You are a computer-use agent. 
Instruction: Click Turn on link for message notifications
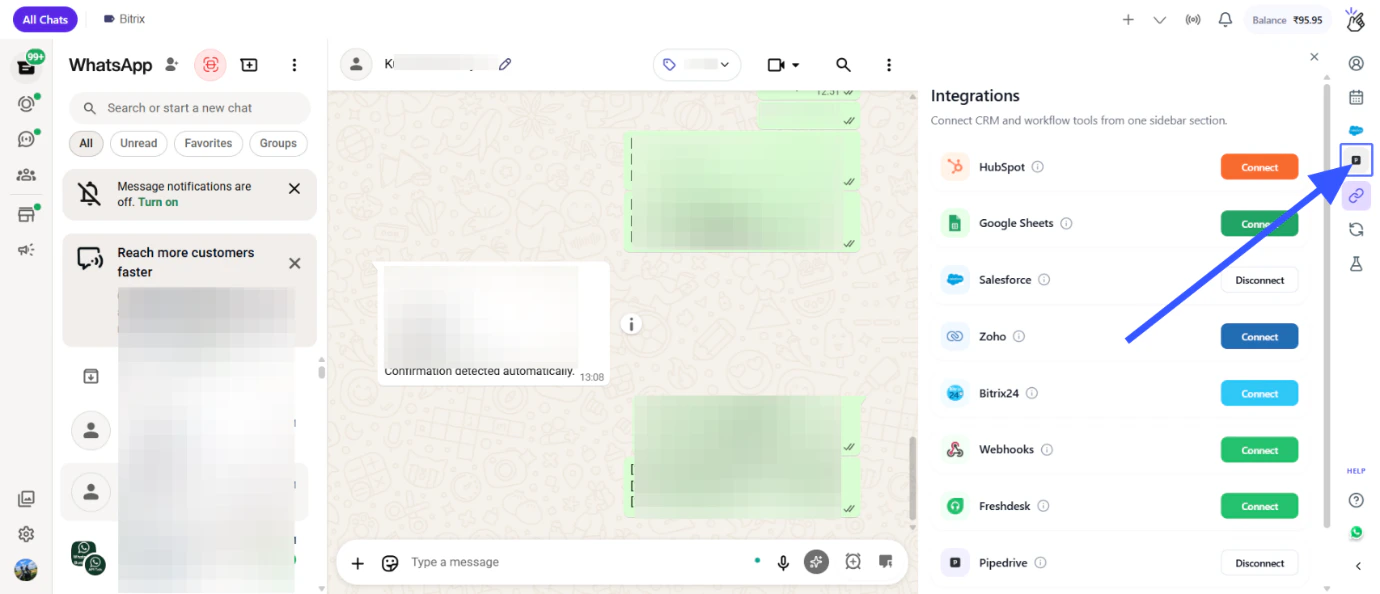tap(158, 202)
